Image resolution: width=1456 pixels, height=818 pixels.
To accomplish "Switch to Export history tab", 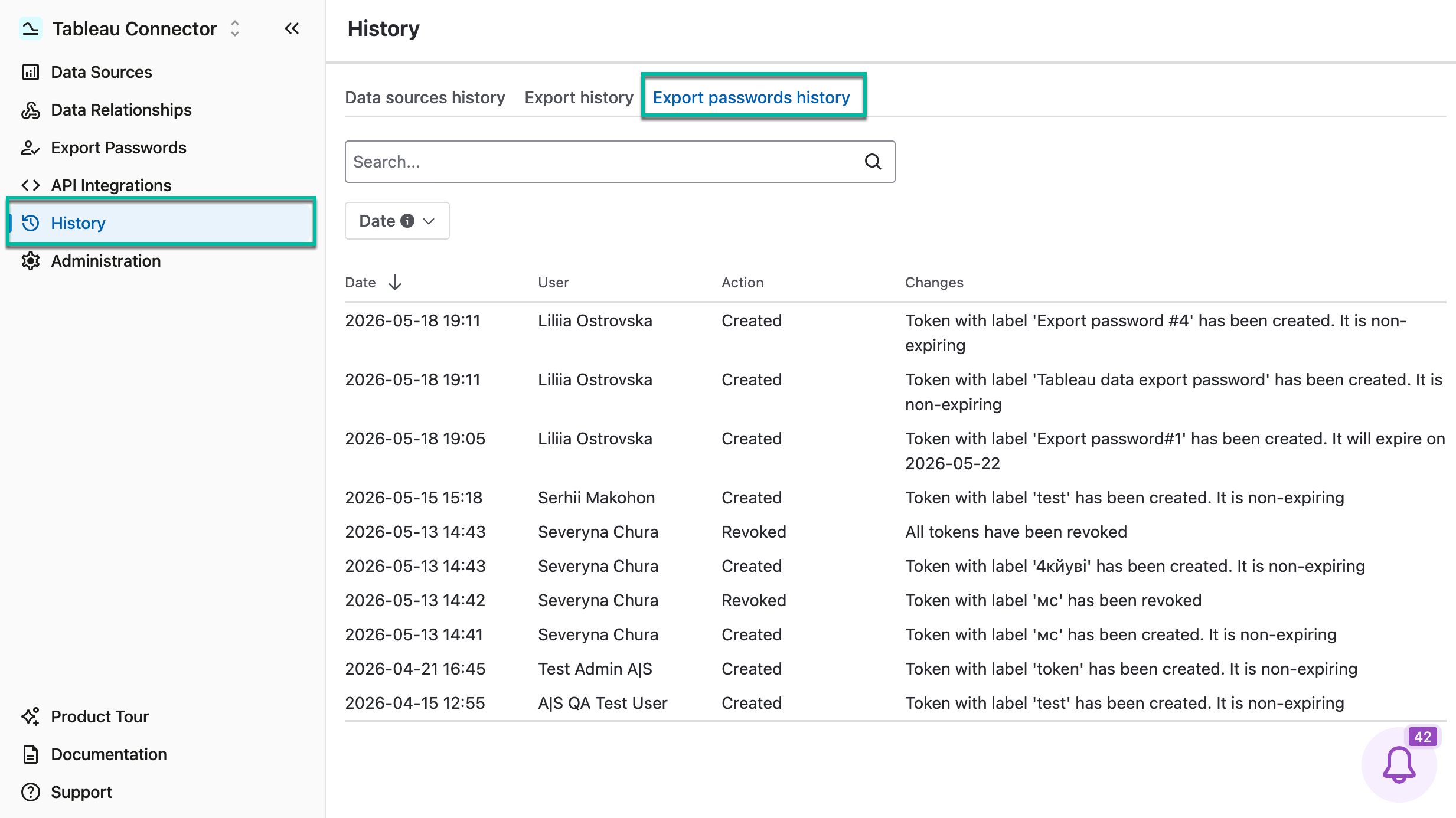I will [579, 97].
